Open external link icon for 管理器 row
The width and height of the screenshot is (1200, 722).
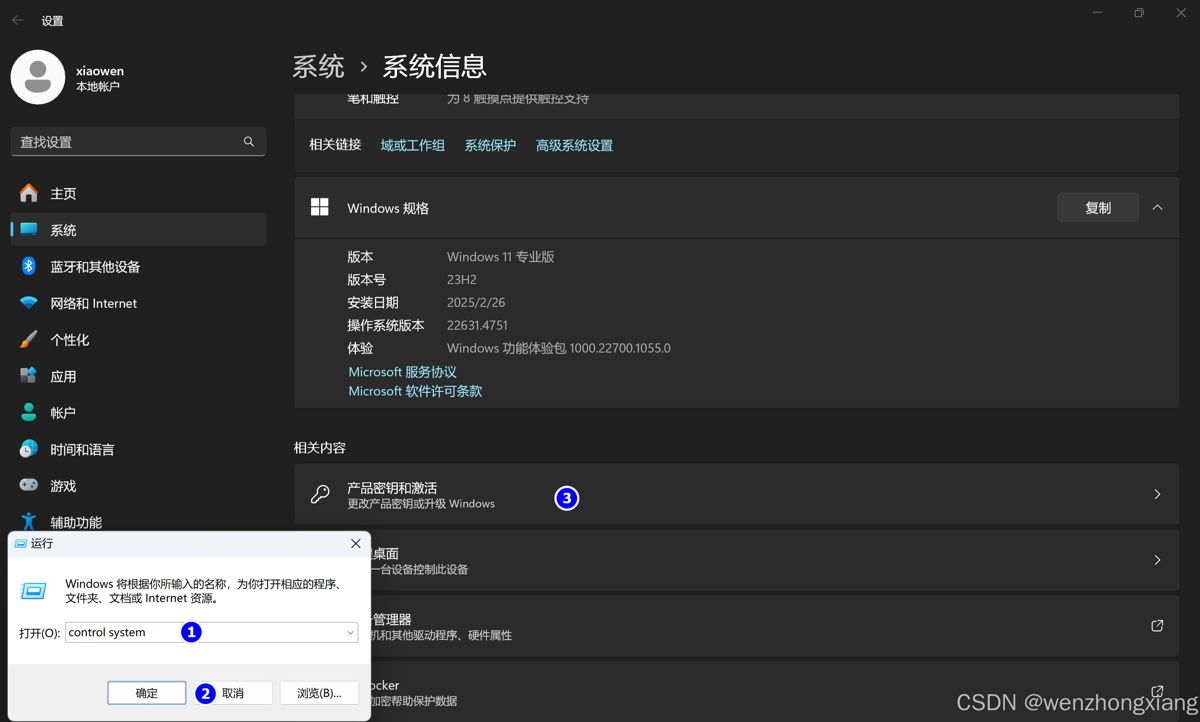(x=1157, y=626)
